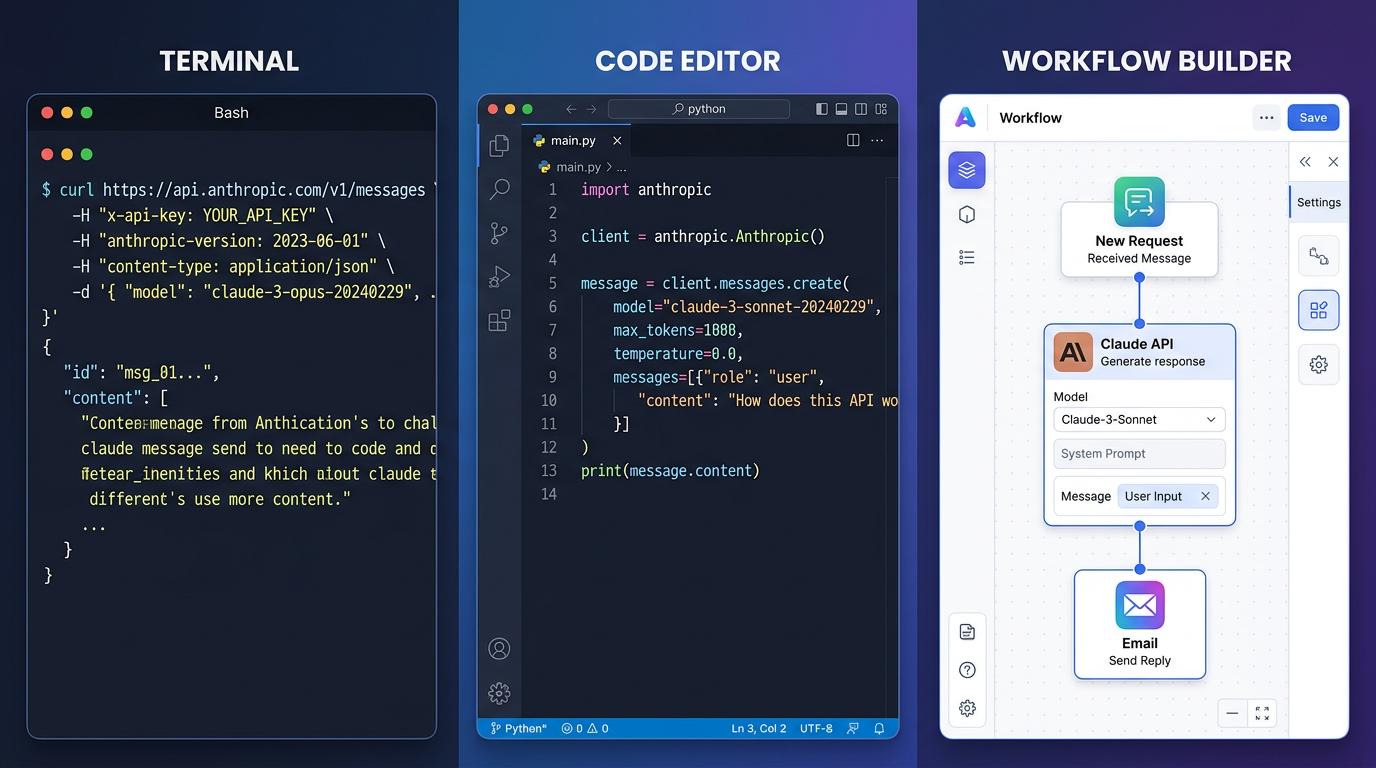The image size is (1376, 768).
Task: Open the branch indicator in status bar
Action: pyautogui.click(x=518, y=729)
